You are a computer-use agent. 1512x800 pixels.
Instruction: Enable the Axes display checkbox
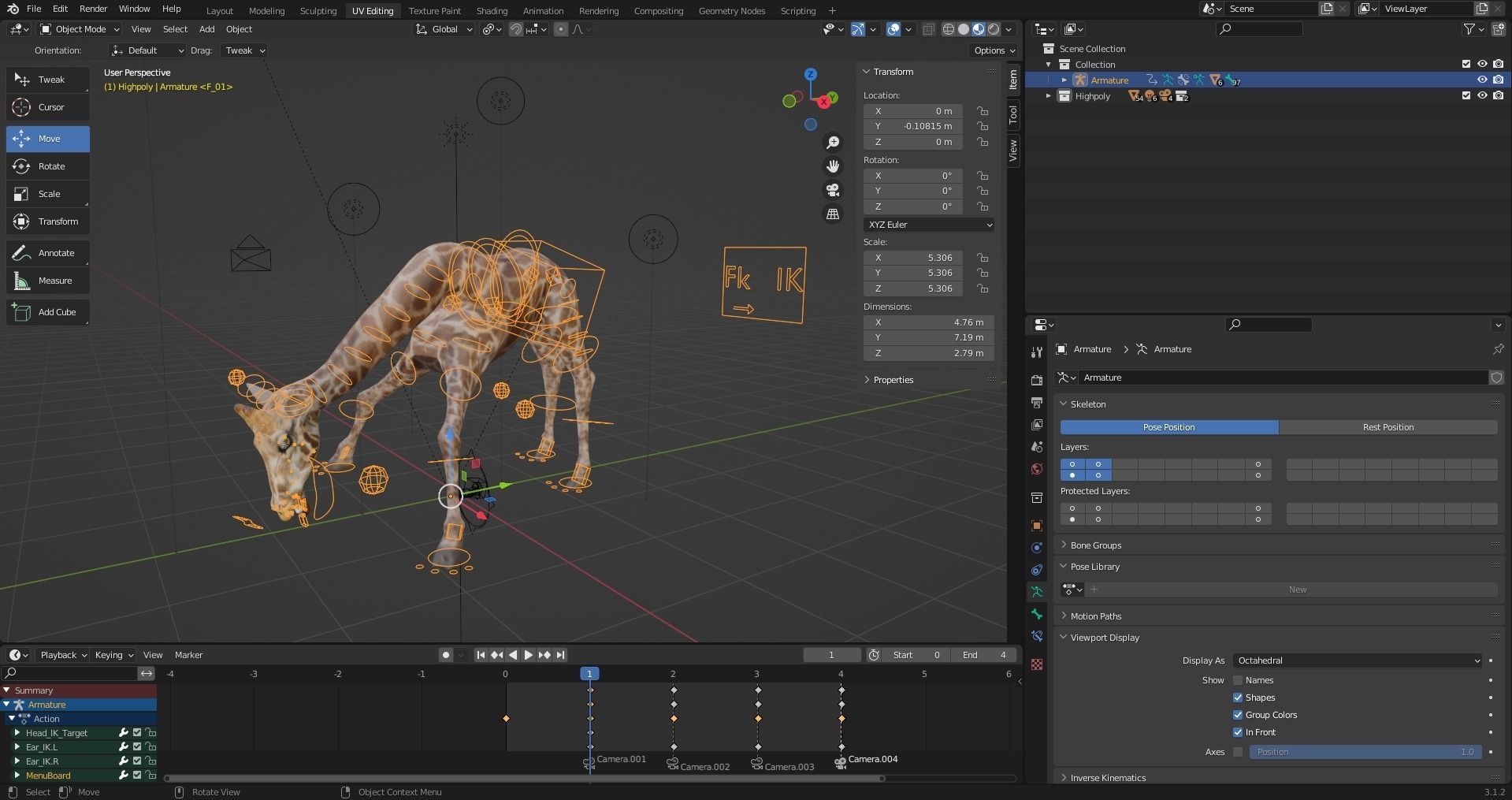(1238, 752)
